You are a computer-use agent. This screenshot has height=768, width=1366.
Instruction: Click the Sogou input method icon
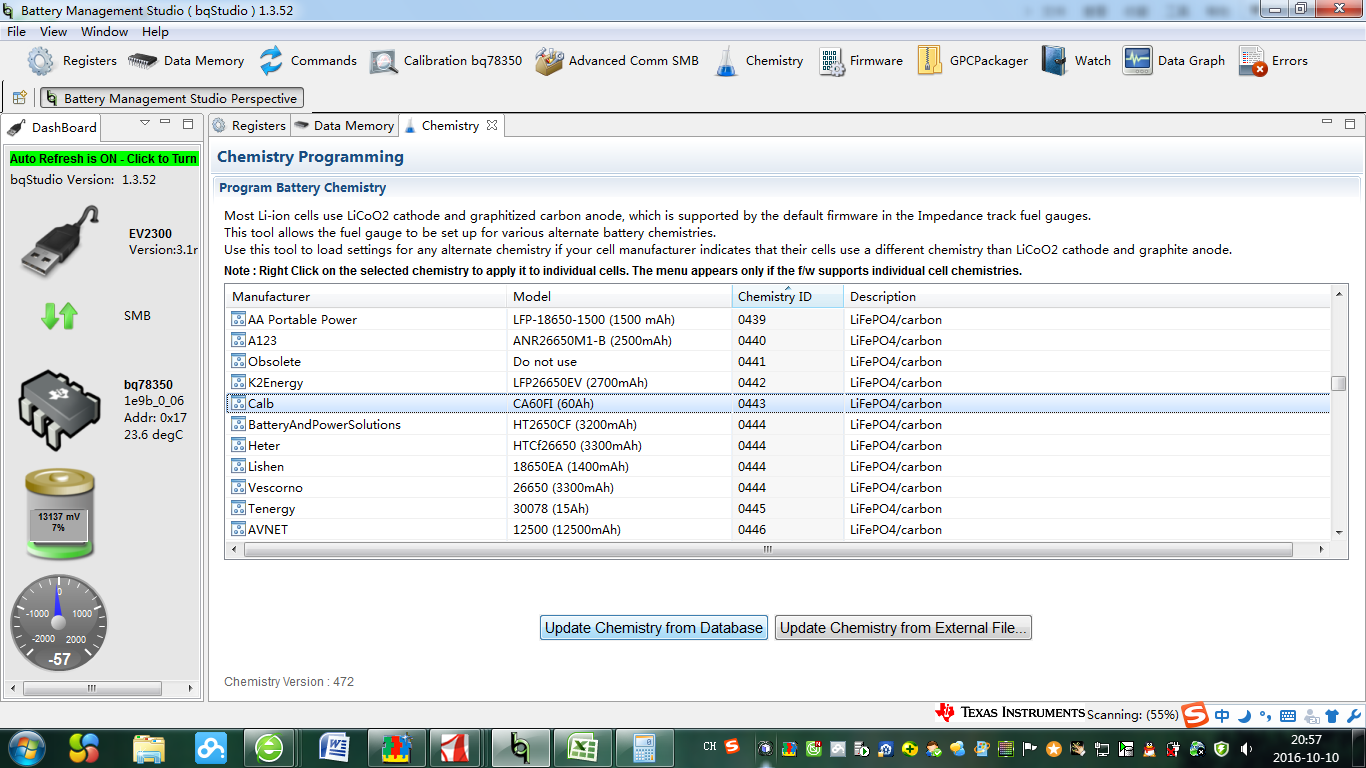1195,716
